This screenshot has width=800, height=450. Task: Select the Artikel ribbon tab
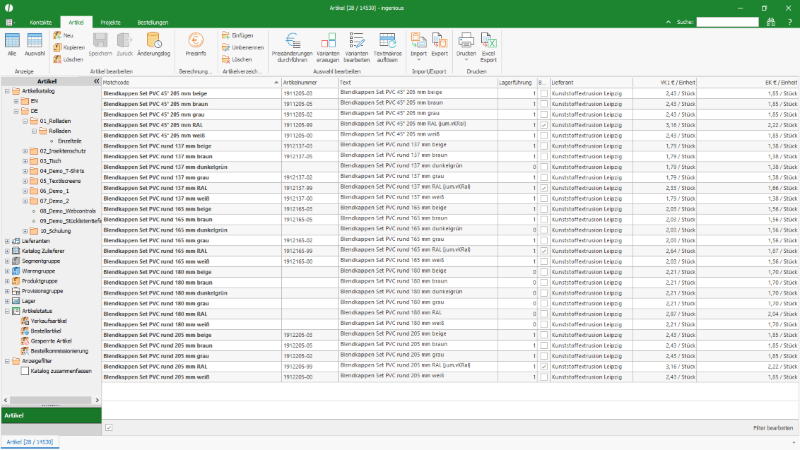coord(76,22)
